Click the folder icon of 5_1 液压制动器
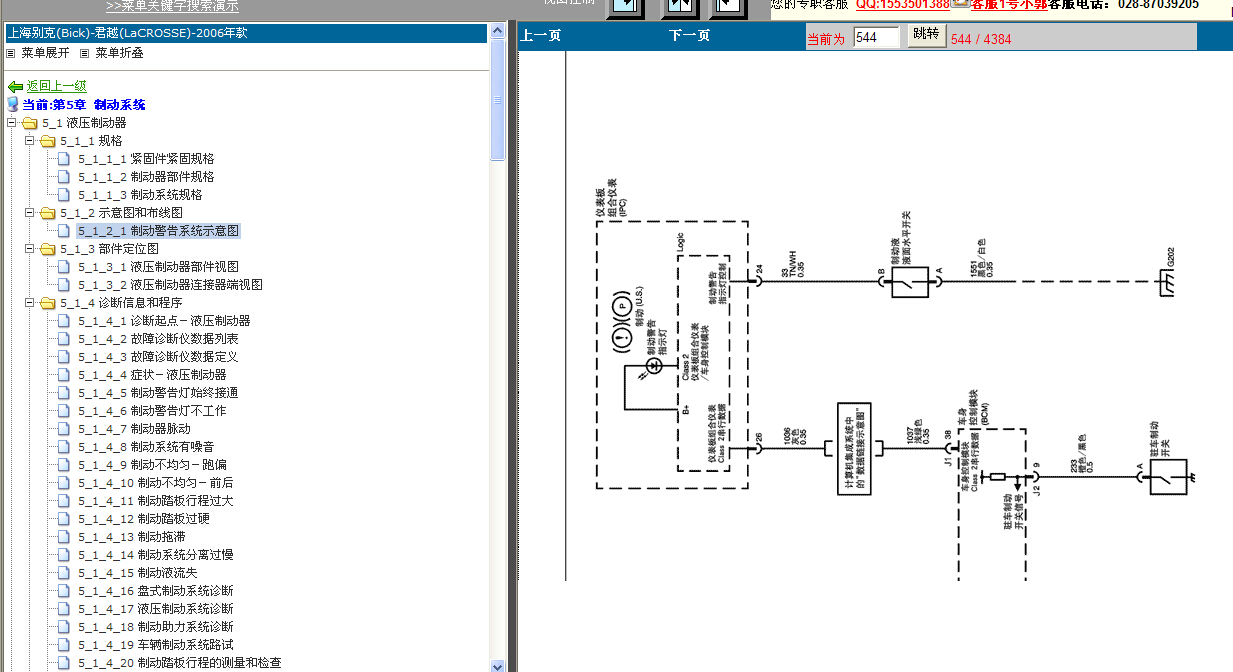1233x672 pixels. pos(29,123)
